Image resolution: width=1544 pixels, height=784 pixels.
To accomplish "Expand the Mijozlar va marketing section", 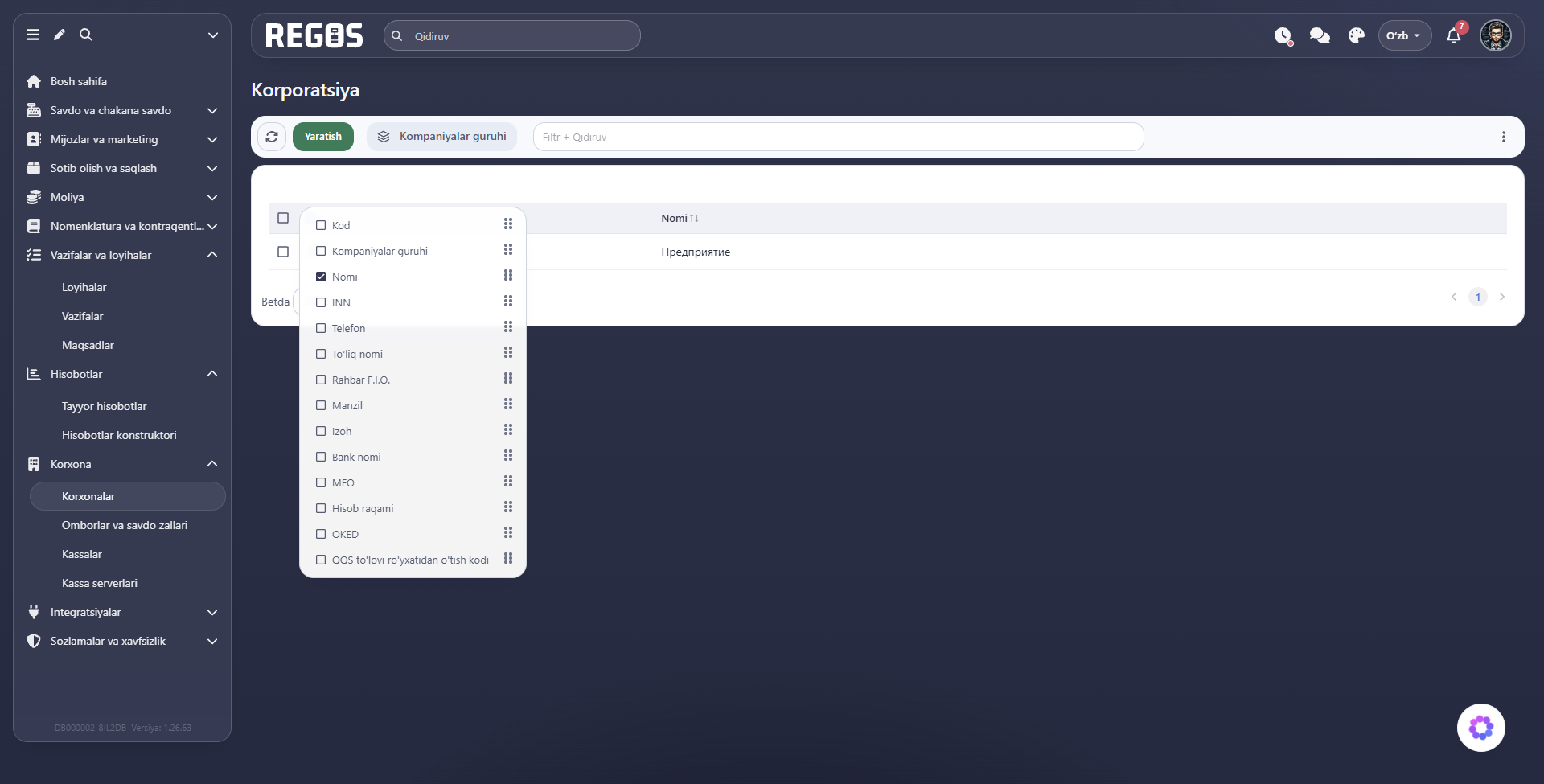I will [x=122, y=139].
